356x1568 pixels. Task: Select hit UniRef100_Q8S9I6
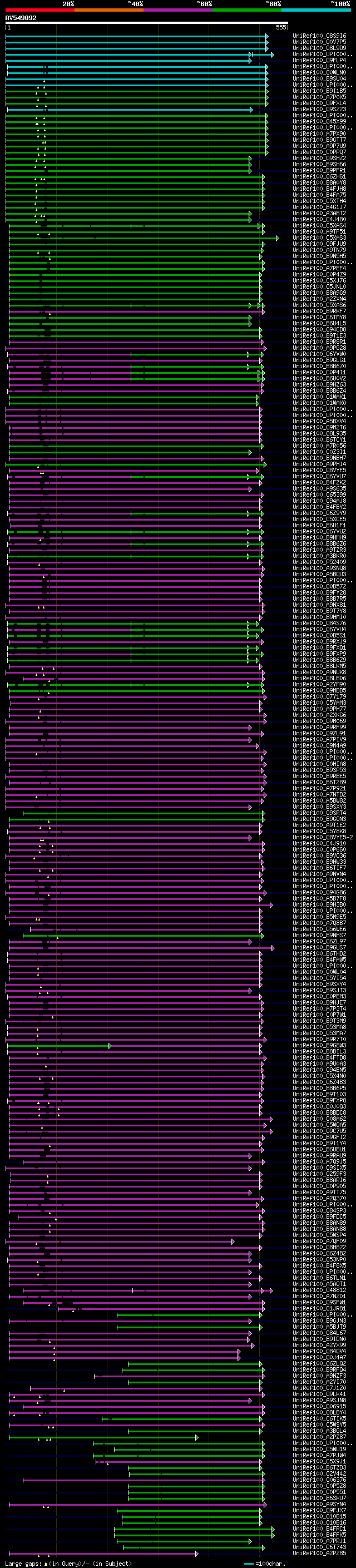click(x=319, y=36)
